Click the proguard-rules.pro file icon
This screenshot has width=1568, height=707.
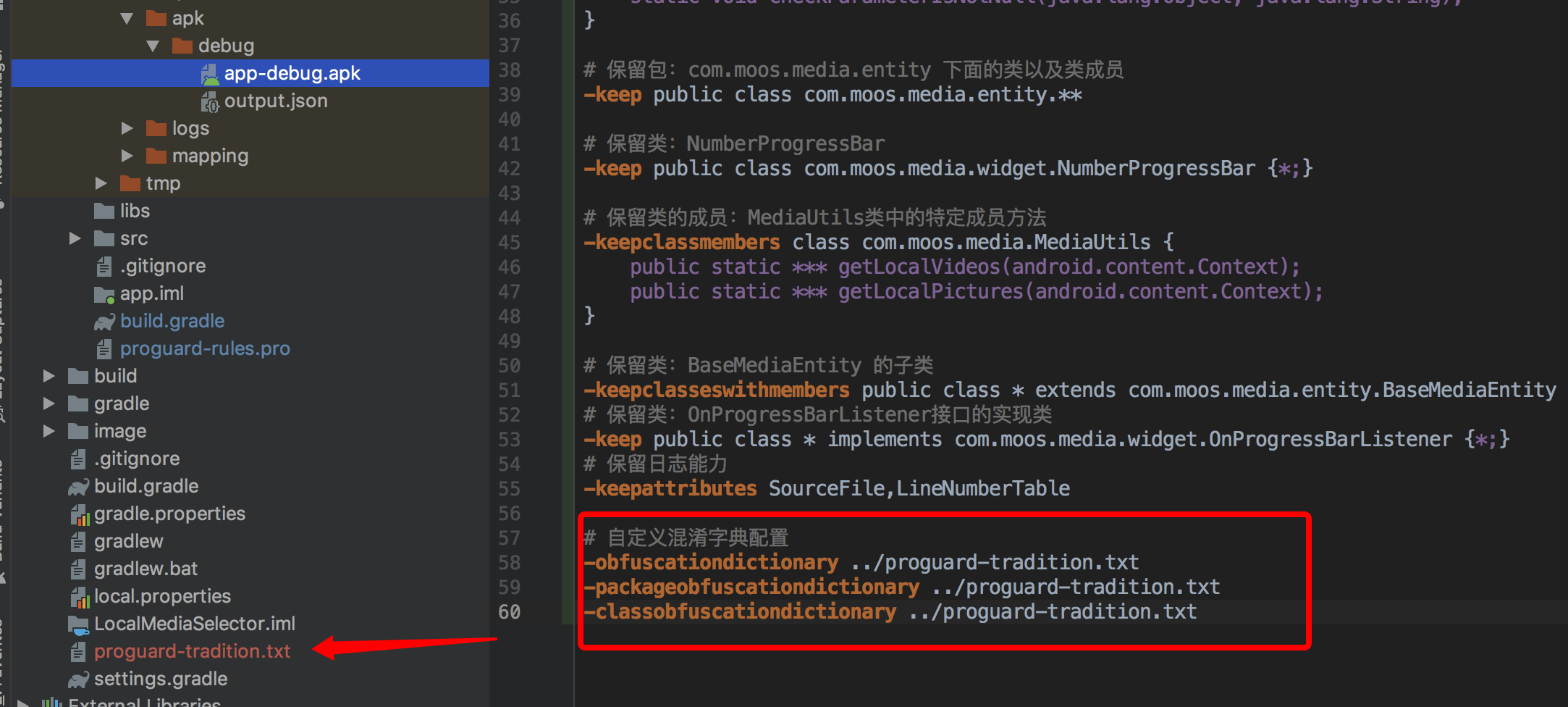tap(104, 349)
